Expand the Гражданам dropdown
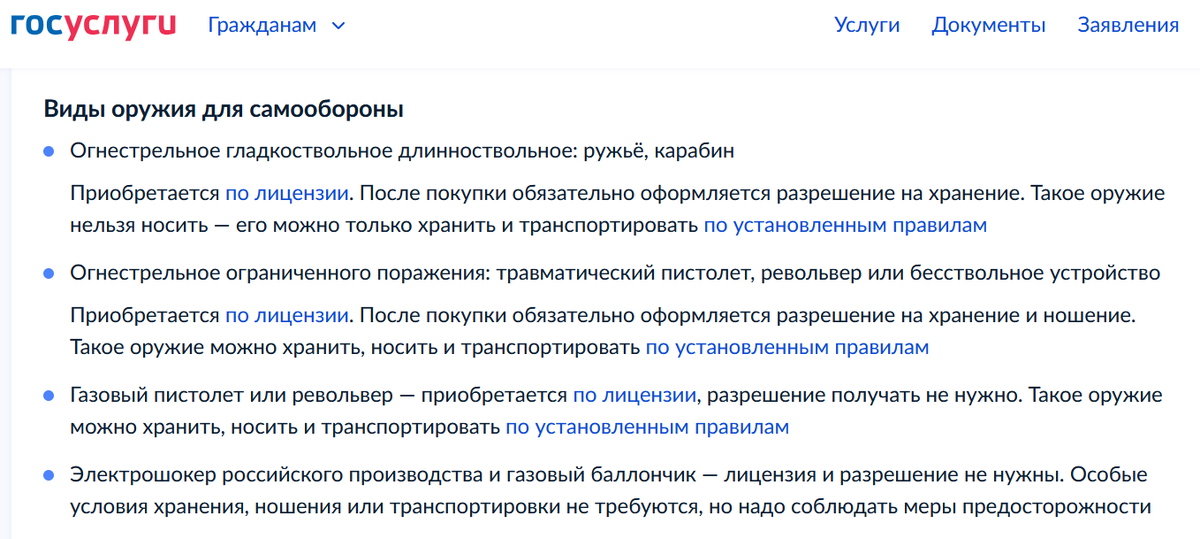 pyautogui.click(x=276, y=26)
